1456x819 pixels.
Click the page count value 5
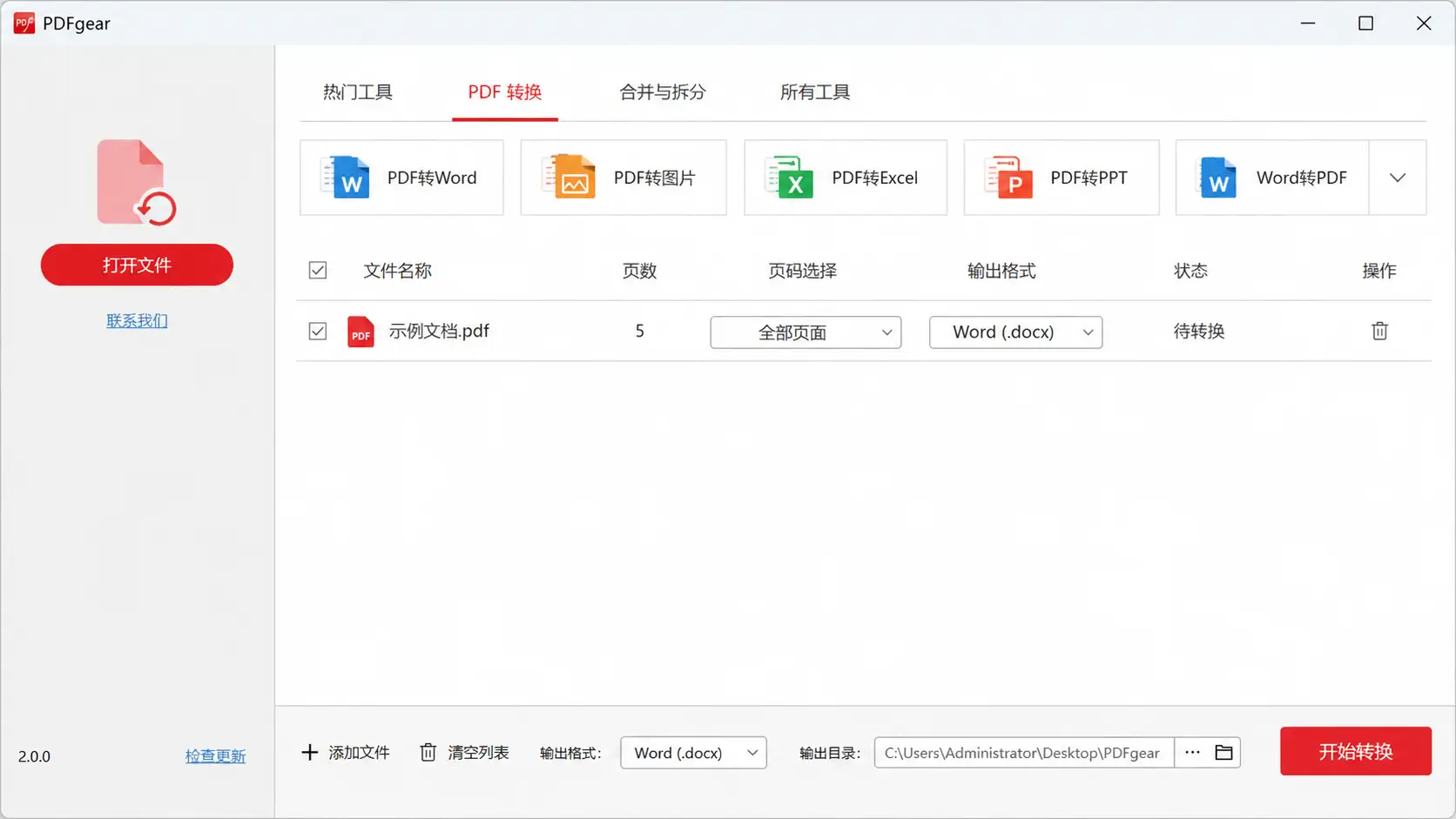pyautogui.click(x=639, y=331)
